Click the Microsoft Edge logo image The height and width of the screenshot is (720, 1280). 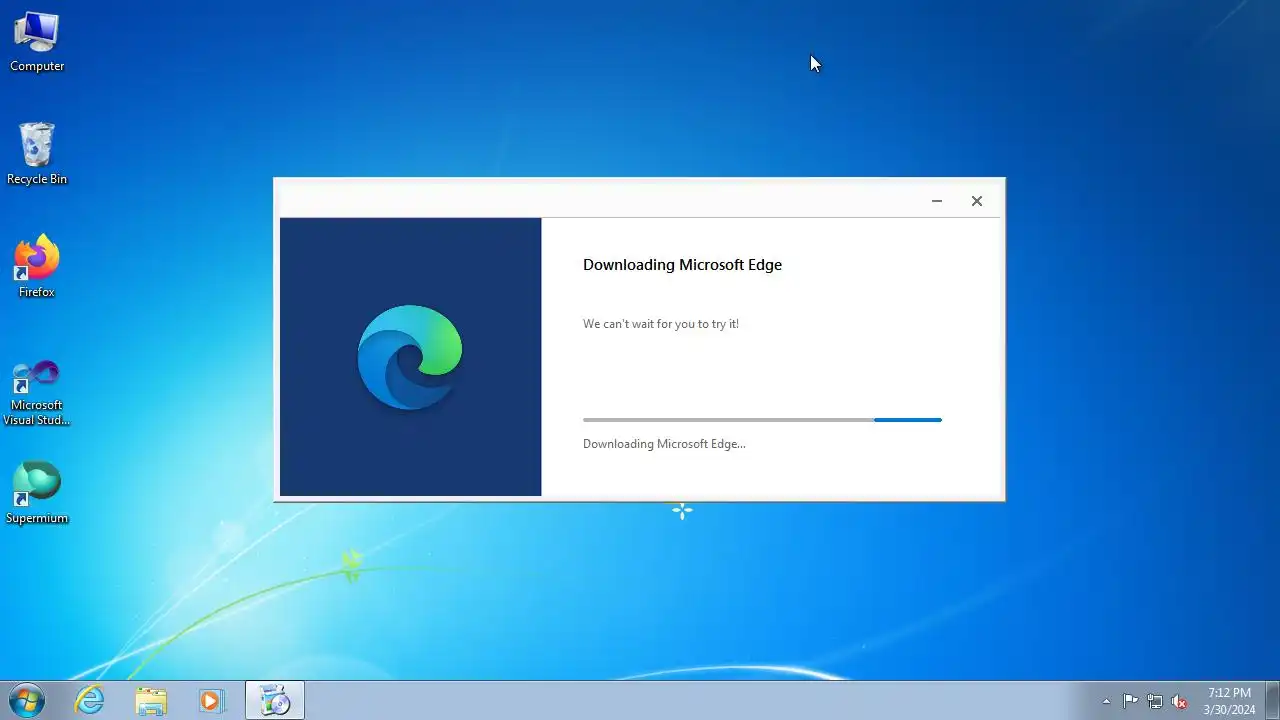click(410, 357)
